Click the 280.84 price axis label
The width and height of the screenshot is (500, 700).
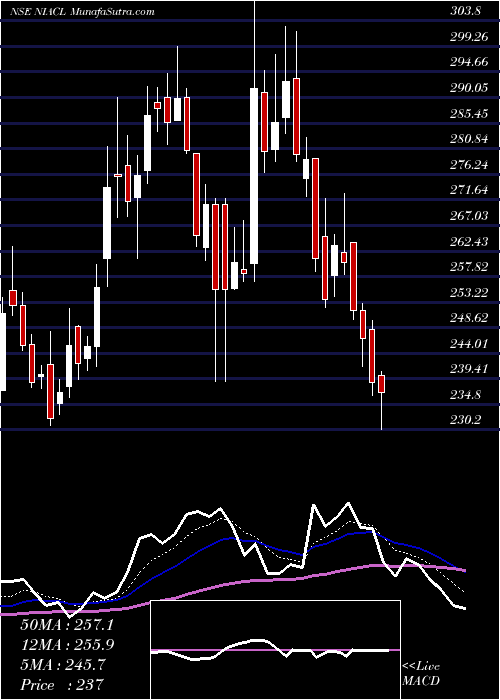point(469,139)
